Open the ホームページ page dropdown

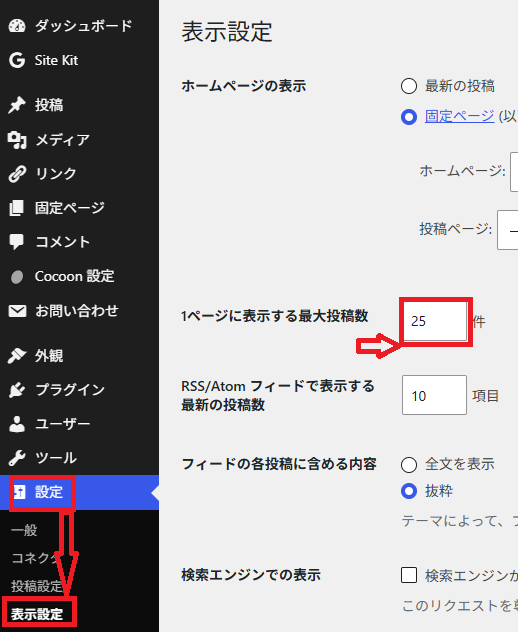tap(514, 172)
